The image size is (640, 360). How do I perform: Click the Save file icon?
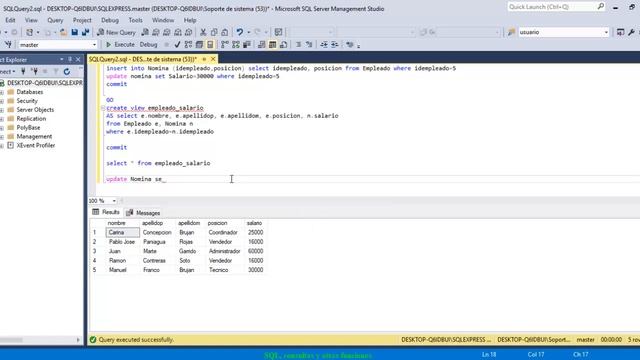tap(74, 32)
